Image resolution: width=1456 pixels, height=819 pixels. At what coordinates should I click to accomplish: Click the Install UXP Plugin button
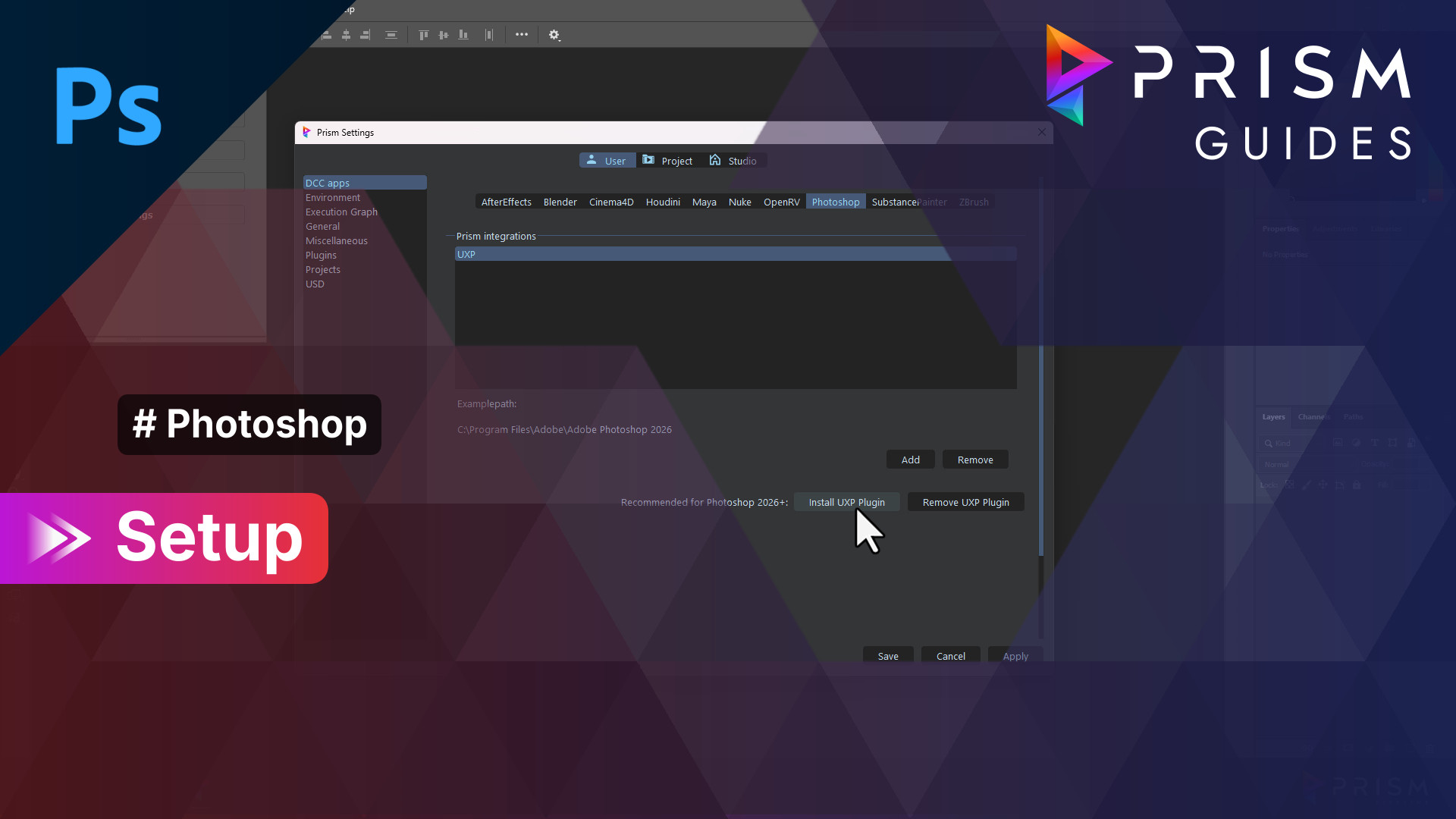(846, 502)
